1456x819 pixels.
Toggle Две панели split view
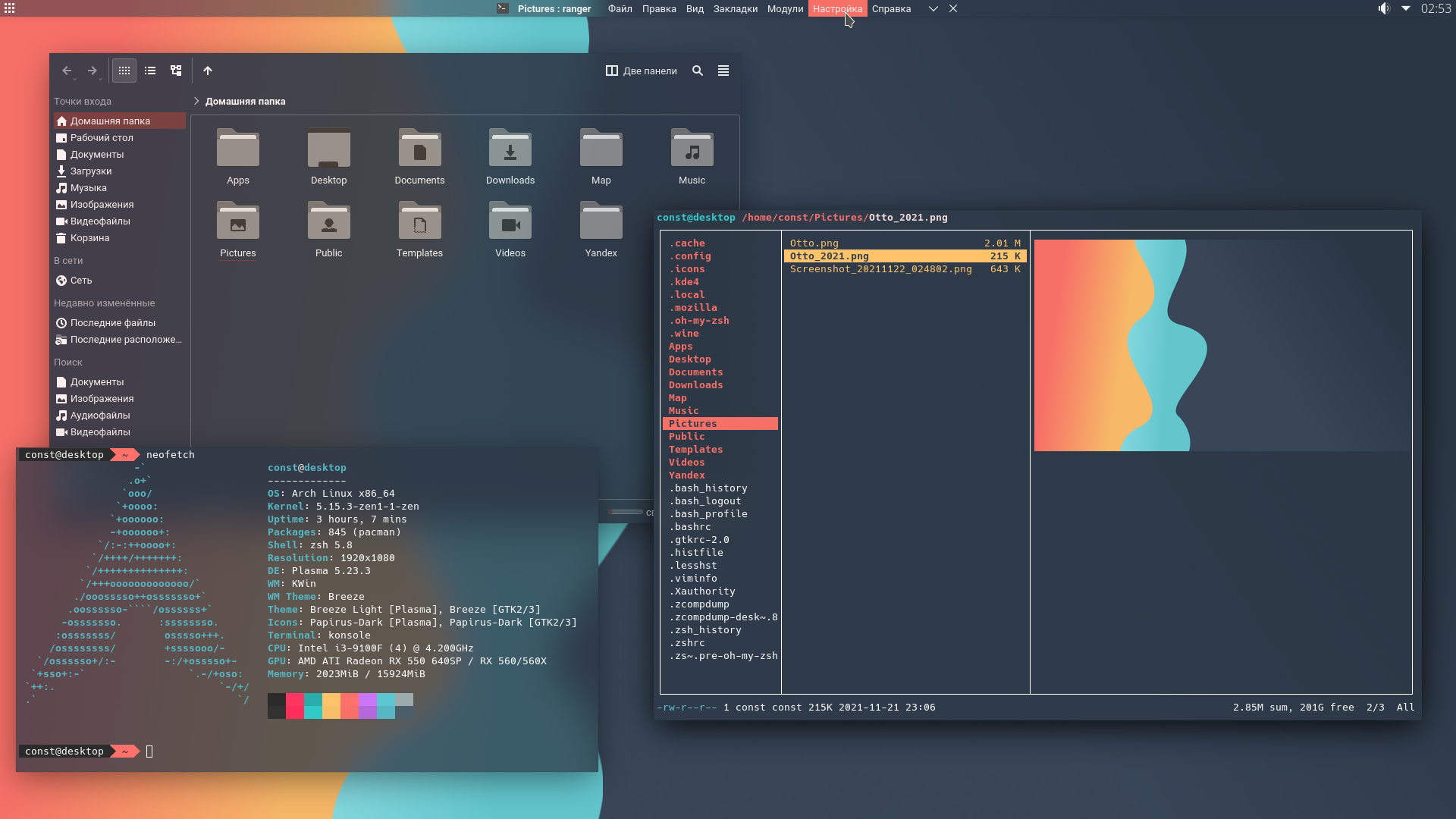pos(641,71)
